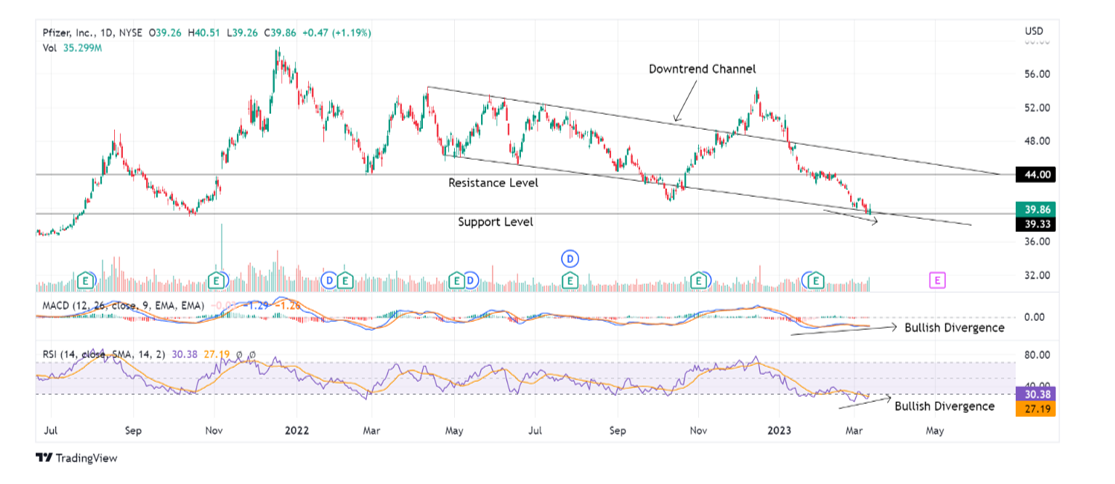Click the earnings E marker near November 2021
Viewport: 1115px width, 484px height.
215,280
